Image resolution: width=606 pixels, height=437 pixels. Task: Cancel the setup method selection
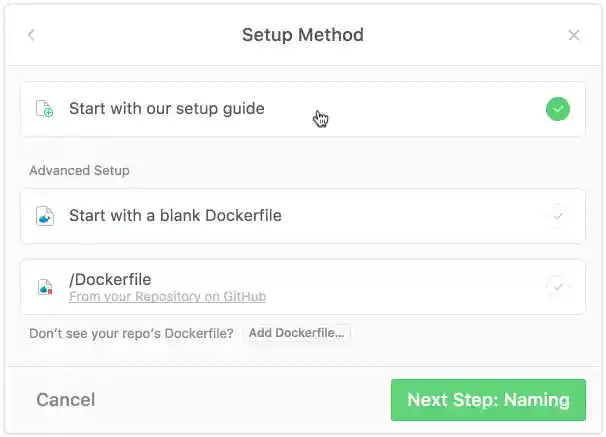point(66,400)
